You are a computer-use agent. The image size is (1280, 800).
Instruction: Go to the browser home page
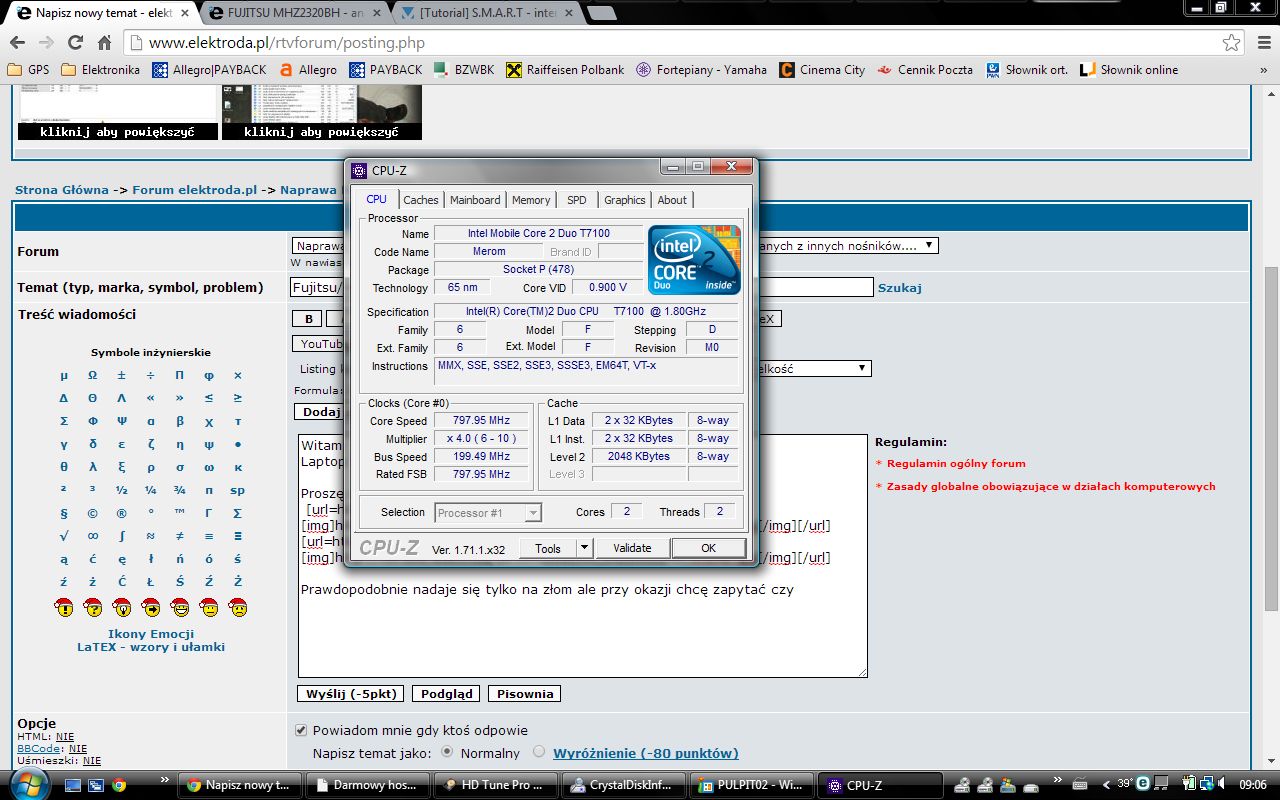(x=104, y=42)
